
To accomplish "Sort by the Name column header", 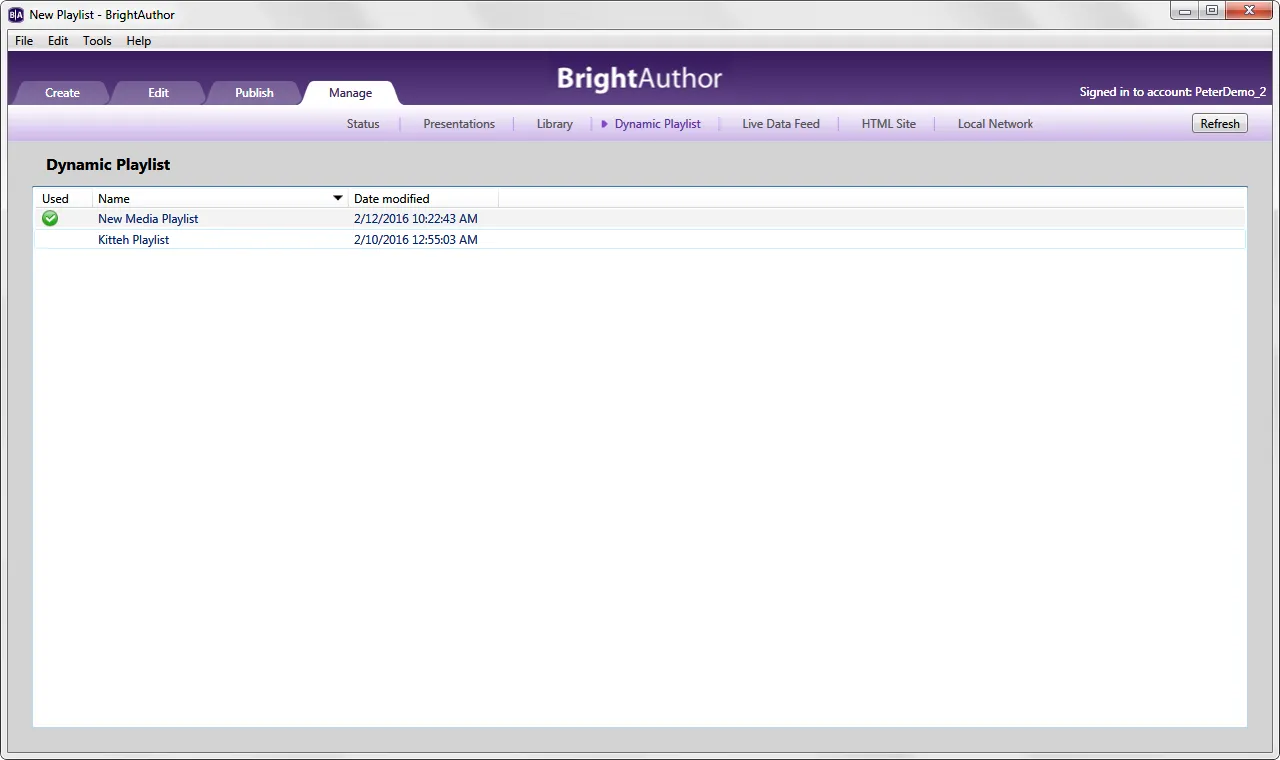I will point(220,198).
